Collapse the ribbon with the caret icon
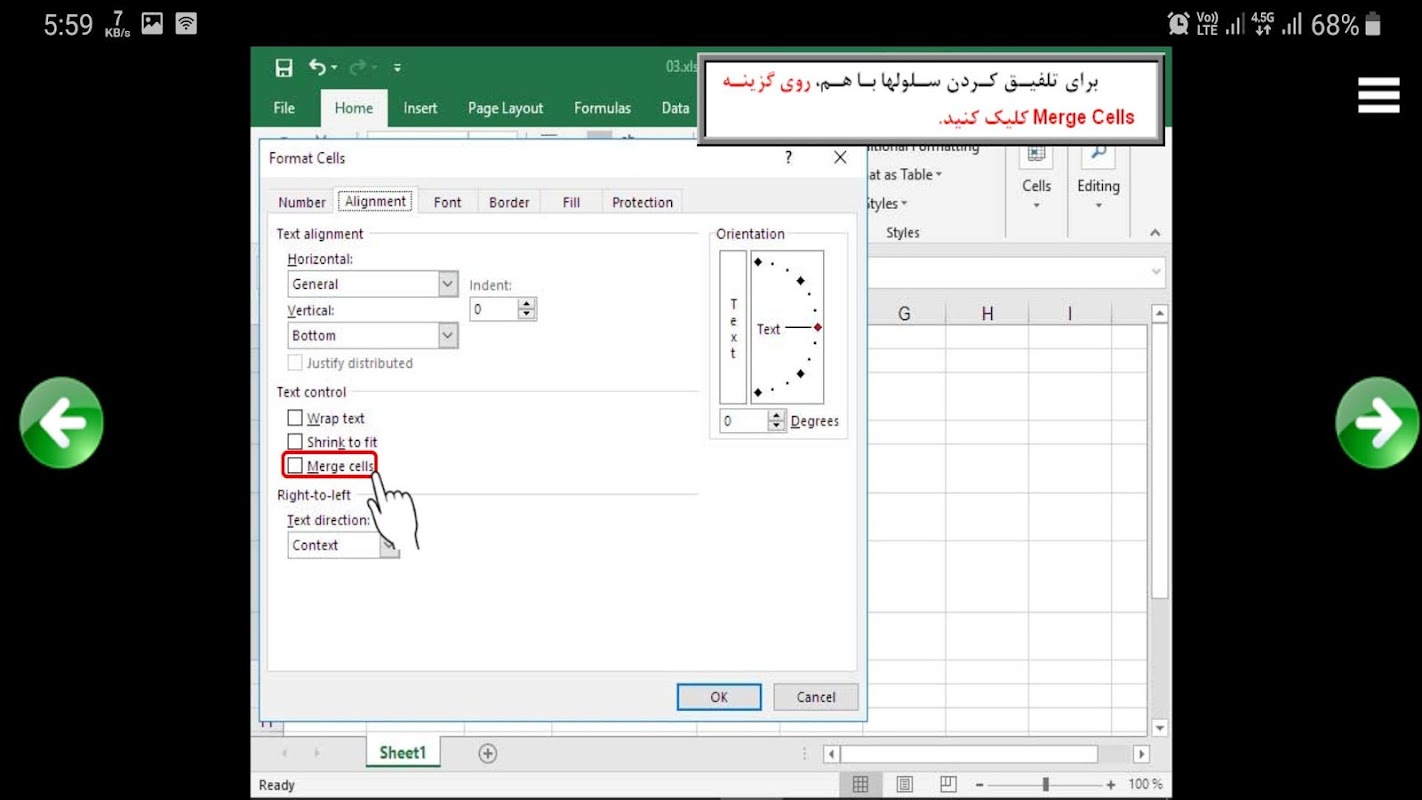The image size is (1422, 800). pos(1155,232)
